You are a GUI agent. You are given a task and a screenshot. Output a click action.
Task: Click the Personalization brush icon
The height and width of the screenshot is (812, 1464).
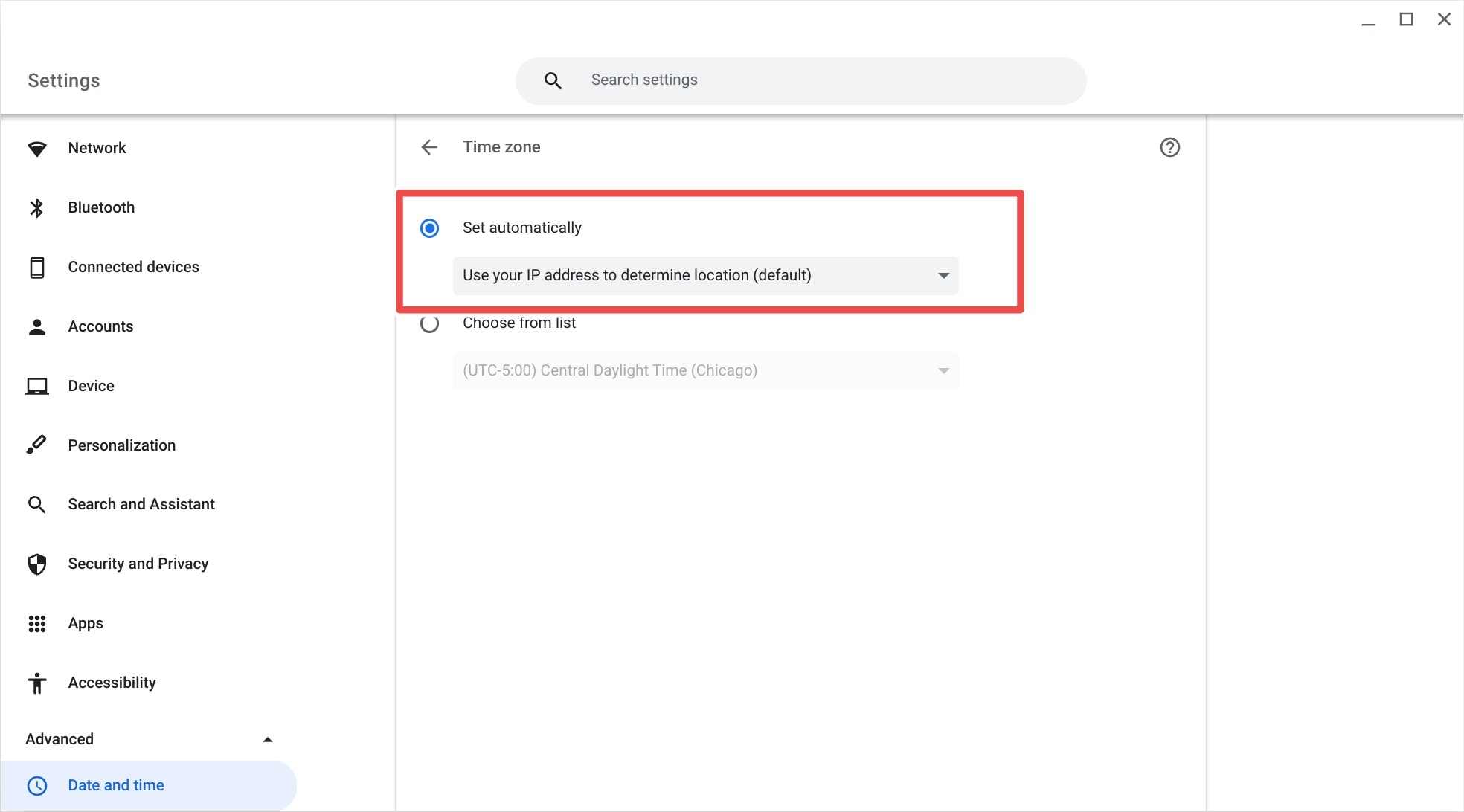coord(36,445)
